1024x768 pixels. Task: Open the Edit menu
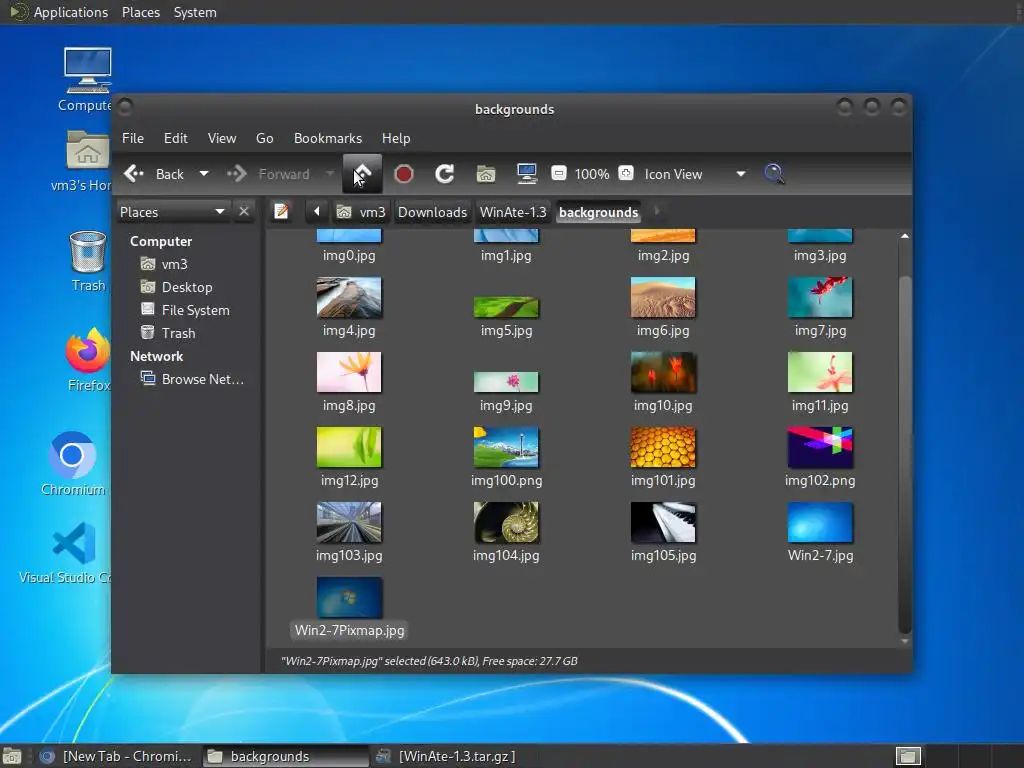(176, 138)
